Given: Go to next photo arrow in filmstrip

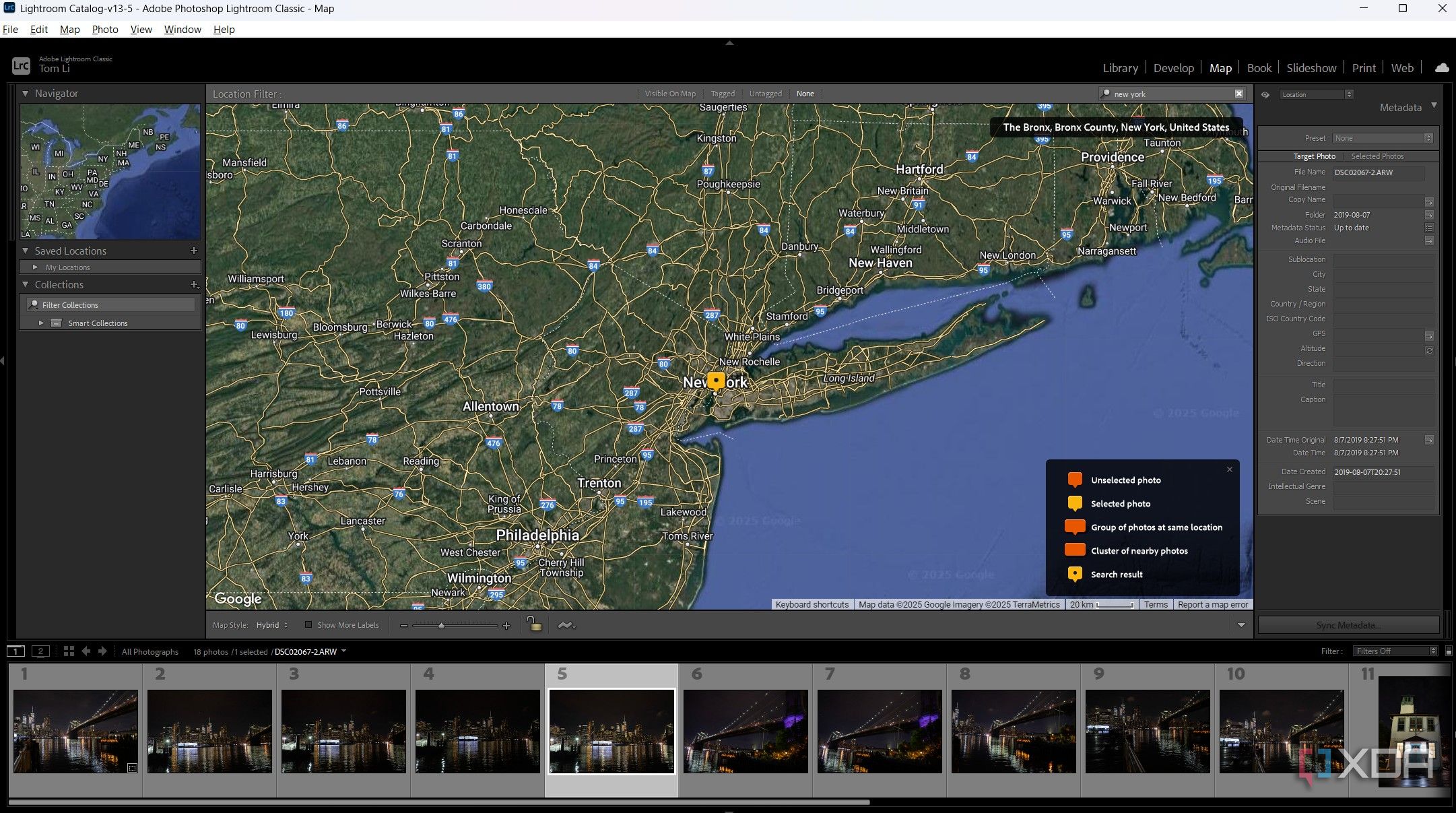Looking at the screenshot, I should point(102,651).
